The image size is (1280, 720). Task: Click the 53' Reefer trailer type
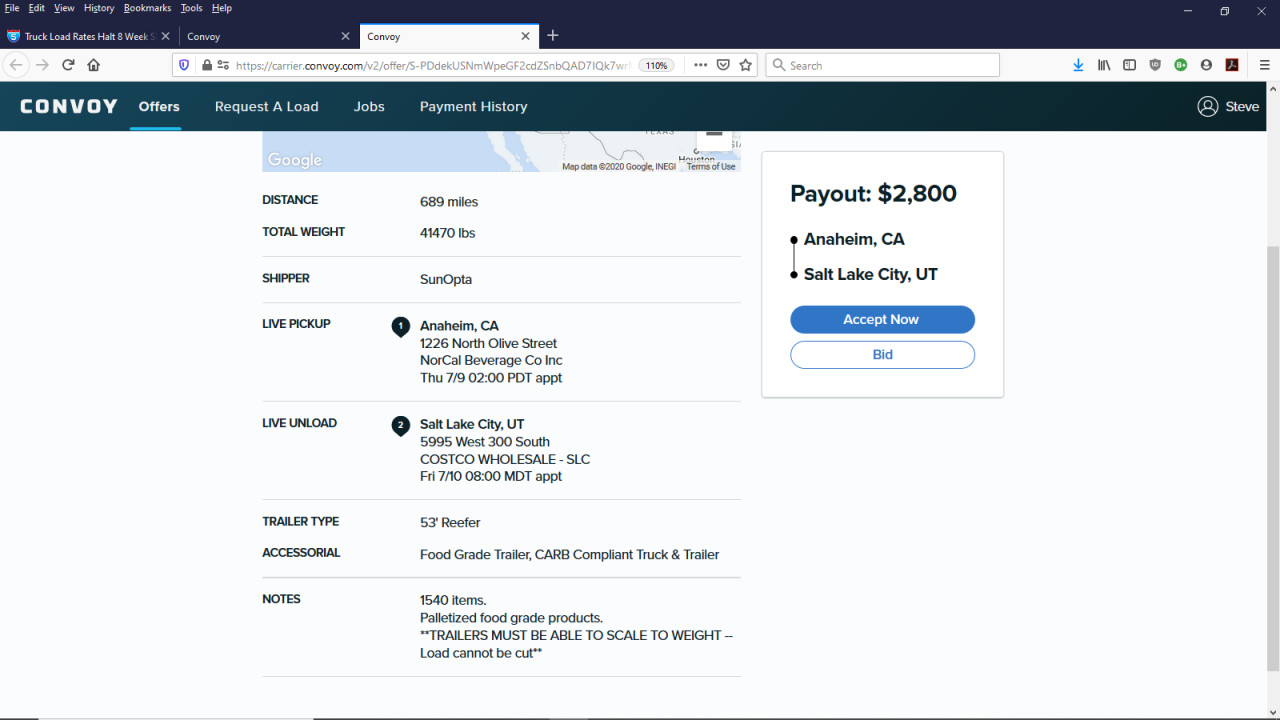pos(450,522)
